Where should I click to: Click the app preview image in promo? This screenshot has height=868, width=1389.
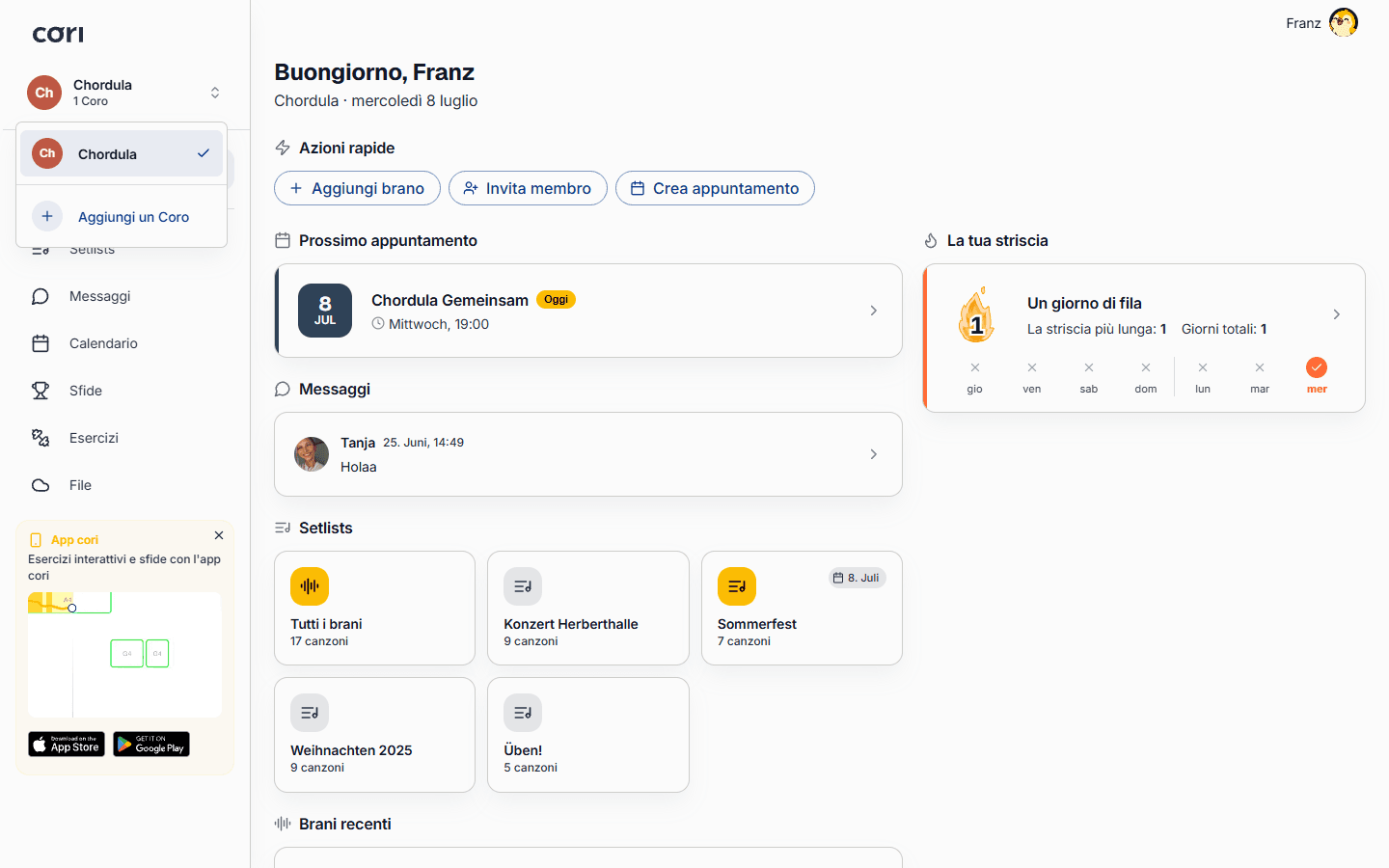(x=125, y=654)
